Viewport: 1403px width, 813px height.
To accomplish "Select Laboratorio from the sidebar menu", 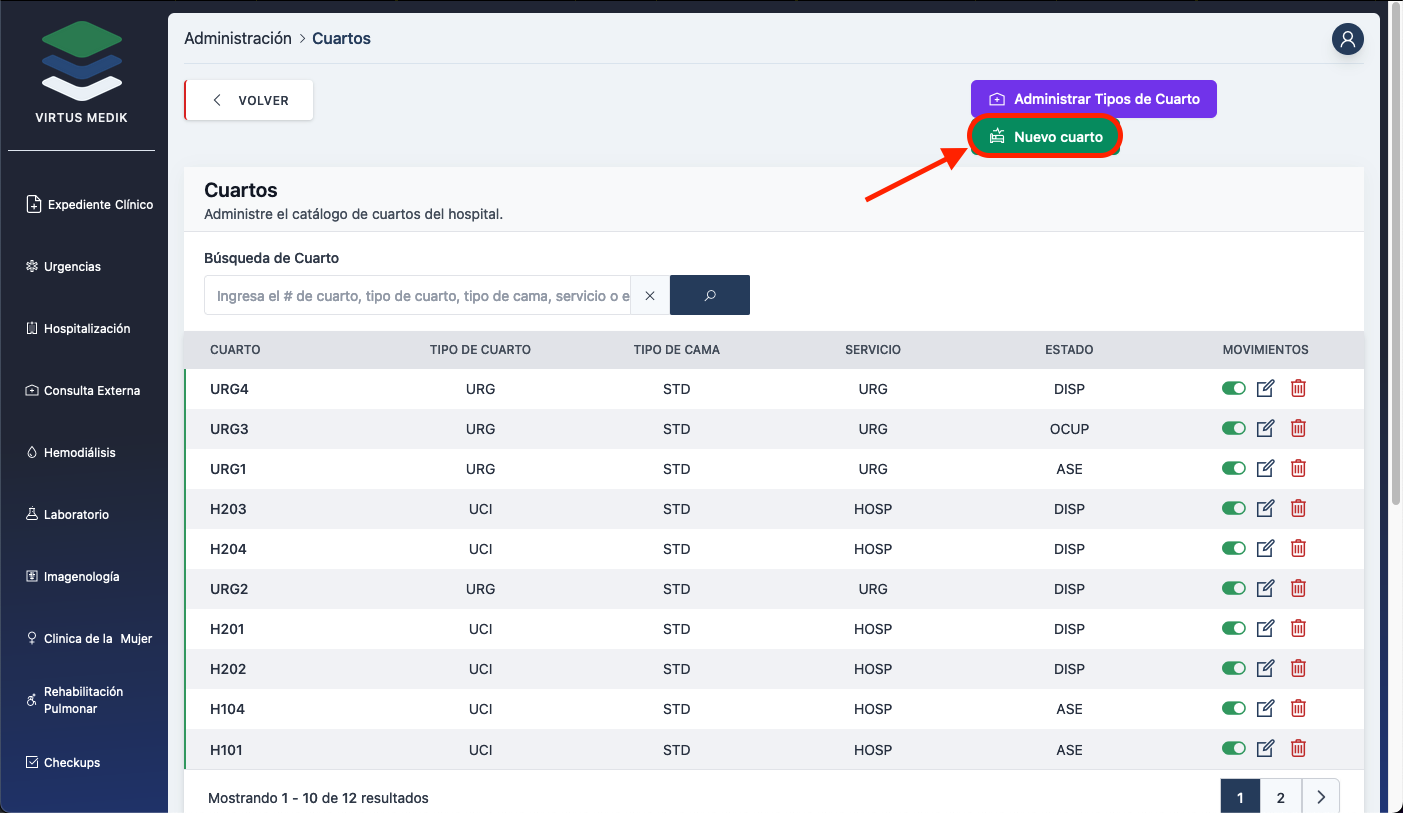I will click(76, 515).
